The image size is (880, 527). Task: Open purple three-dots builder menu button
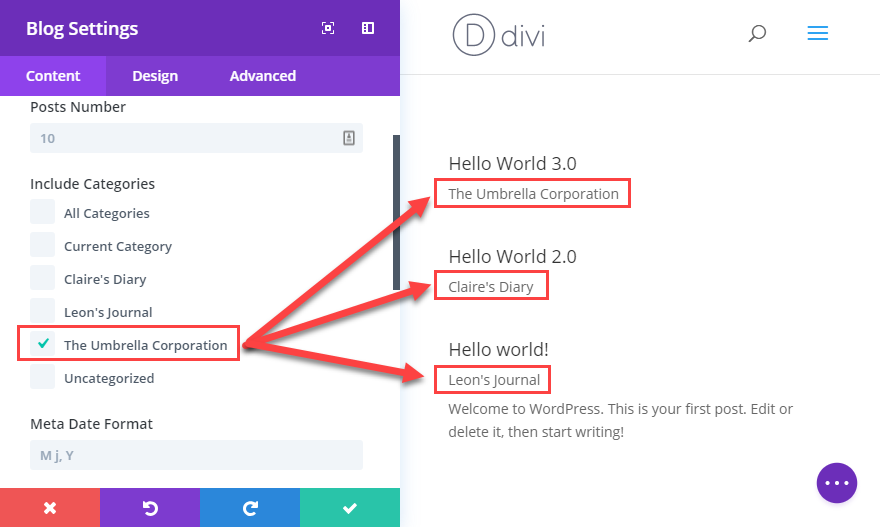837,483
